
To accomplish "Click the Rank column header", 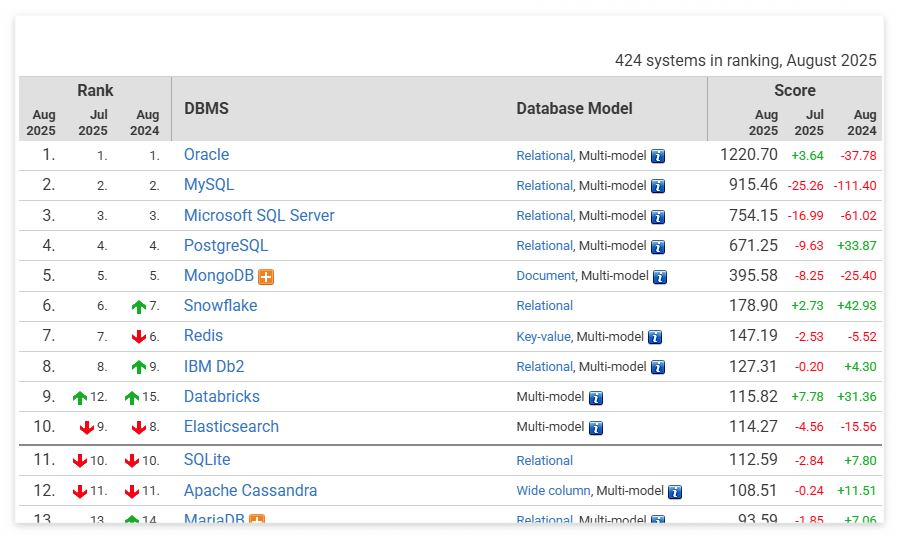I will (x=95, y=91).
